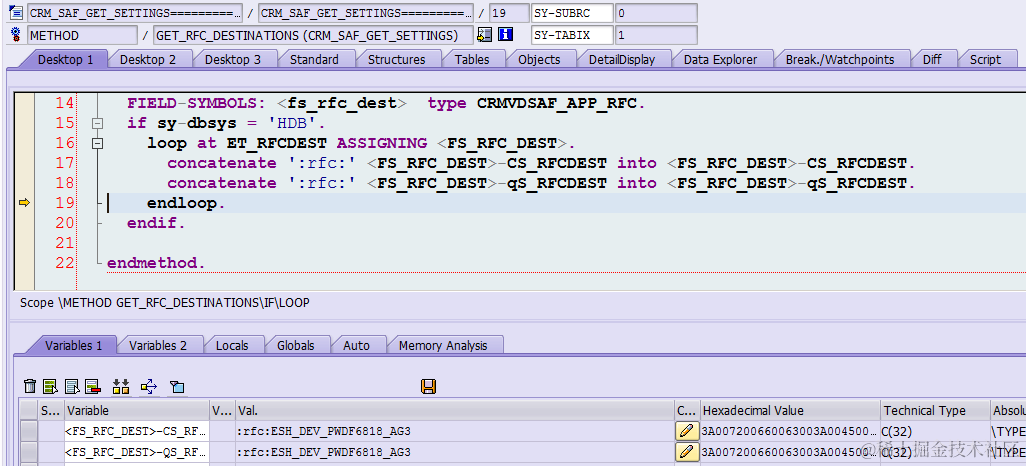The image size is (1026, 466).
Task: Open the Standard tab
Action: pyautogui.click(x=314, y=60)
